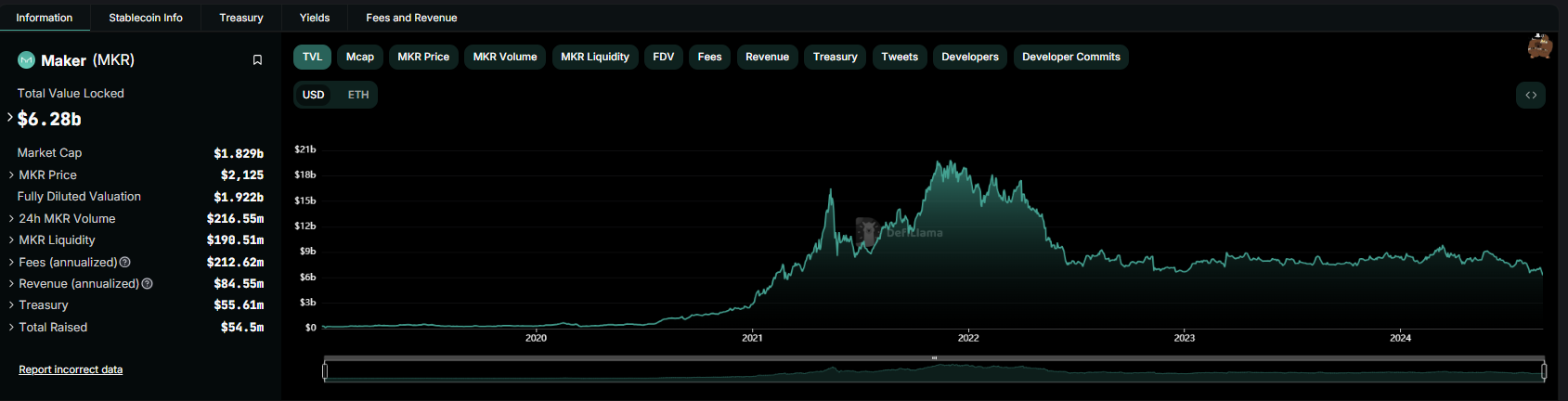Click the left handle of time range slider
Screen dimensions: 1568x401
coord(325,371)
